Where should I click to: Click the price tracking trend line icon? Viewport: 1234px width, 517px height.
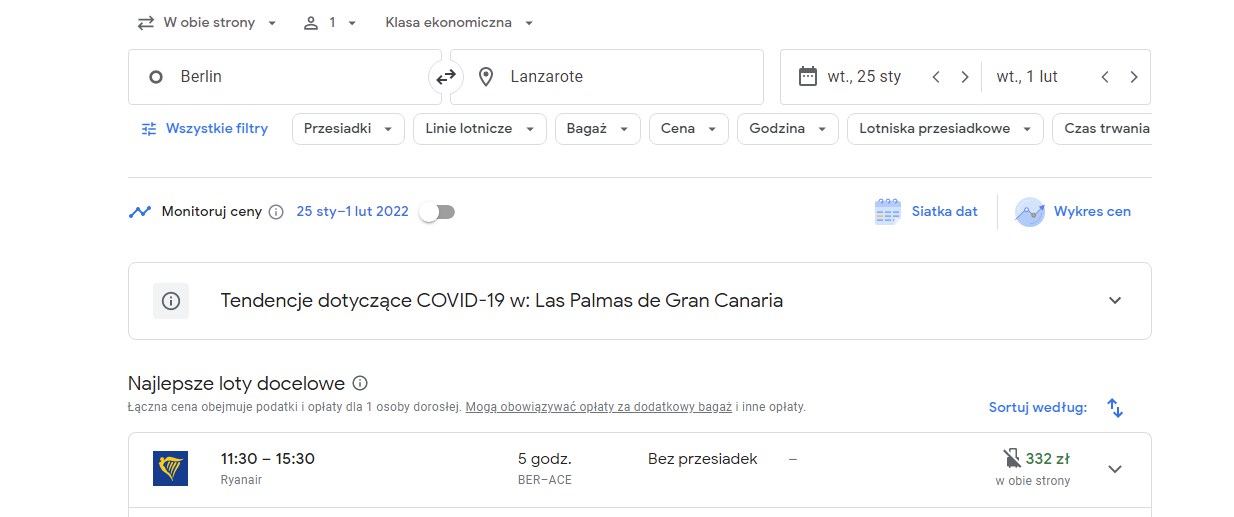point(139,212)
